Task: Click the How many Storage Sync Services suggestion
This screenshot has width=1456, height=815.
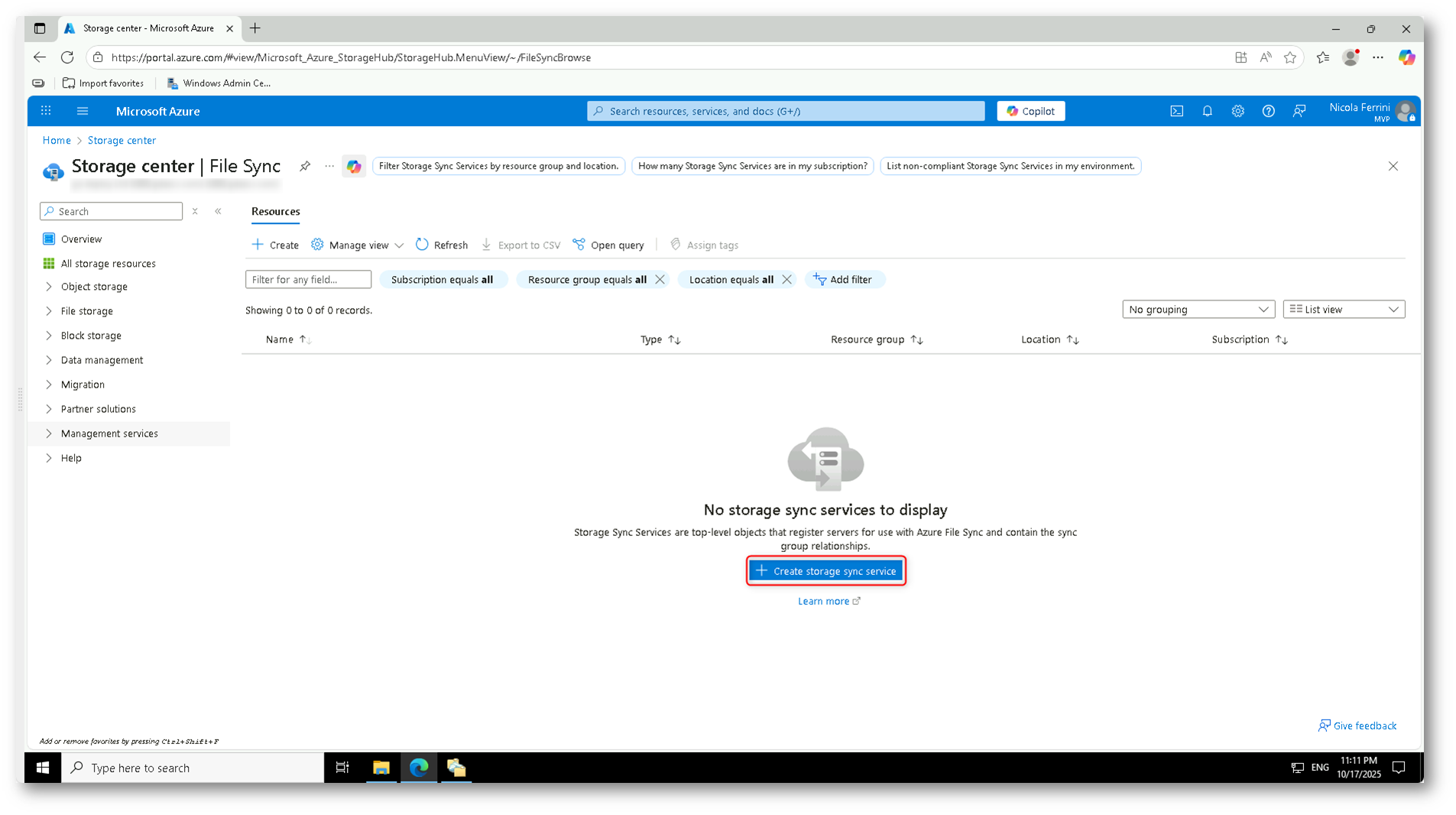Action: 752,166
